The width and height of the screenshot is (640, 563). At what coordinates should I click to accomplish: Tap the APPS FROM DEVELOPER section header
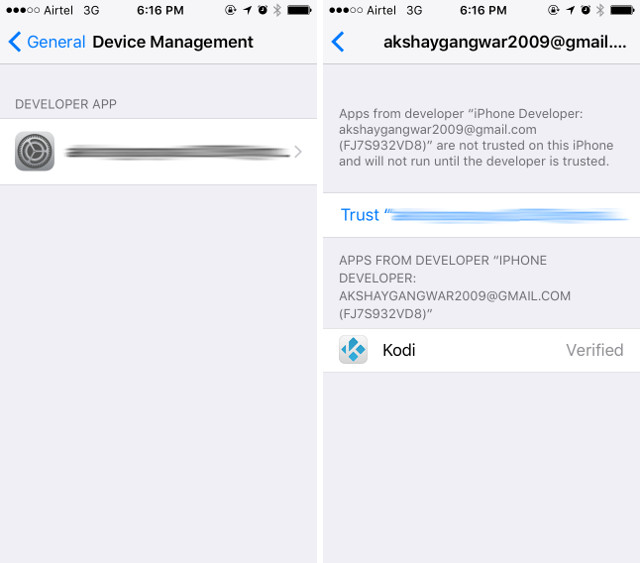tap(455, 287)
